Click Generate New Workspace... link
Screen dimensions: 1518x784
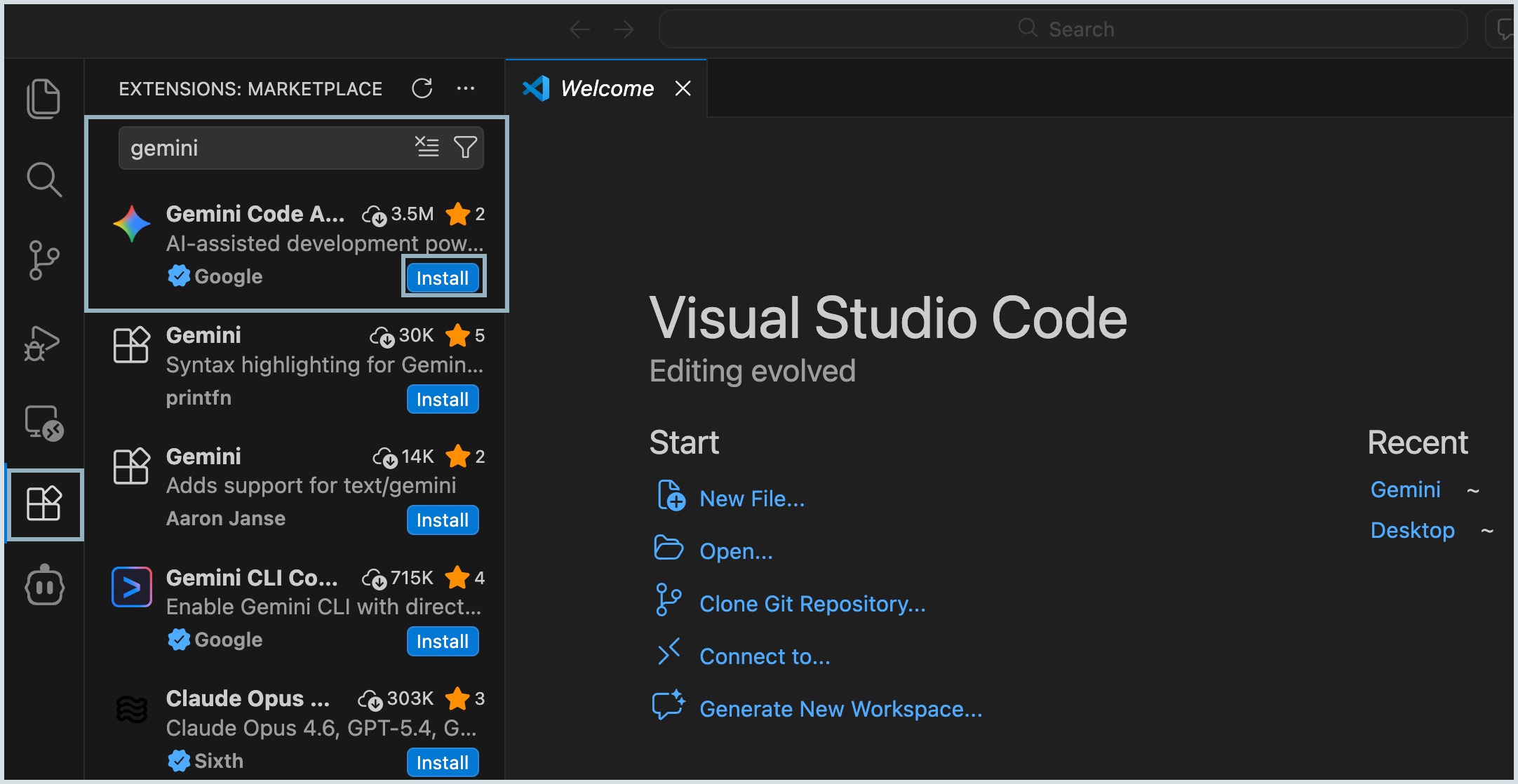pyautogui.click(x=840, y=709)
